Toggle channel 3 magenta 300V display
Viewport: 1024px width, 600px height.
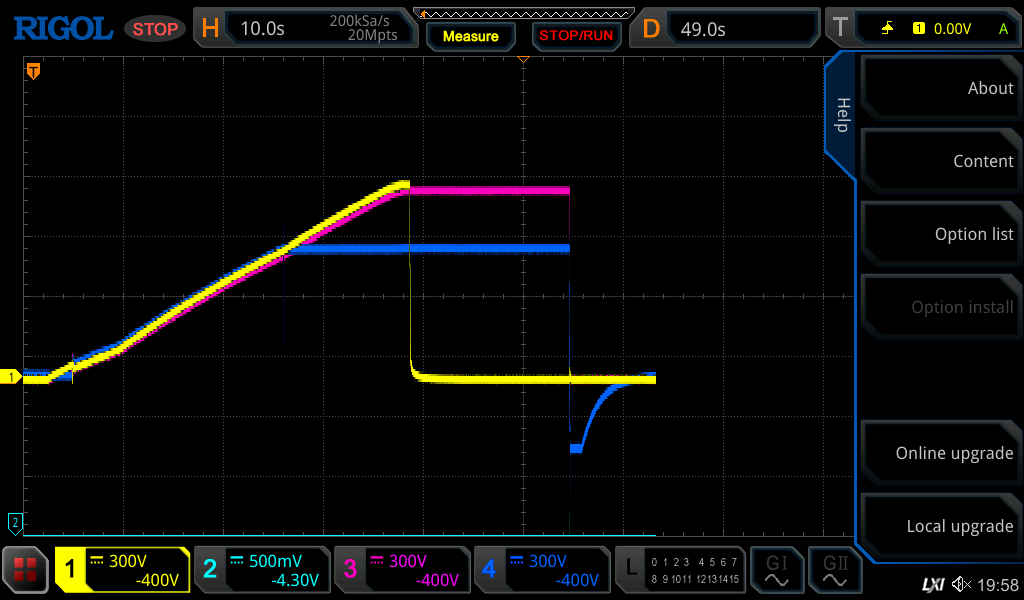coord(402,570)
